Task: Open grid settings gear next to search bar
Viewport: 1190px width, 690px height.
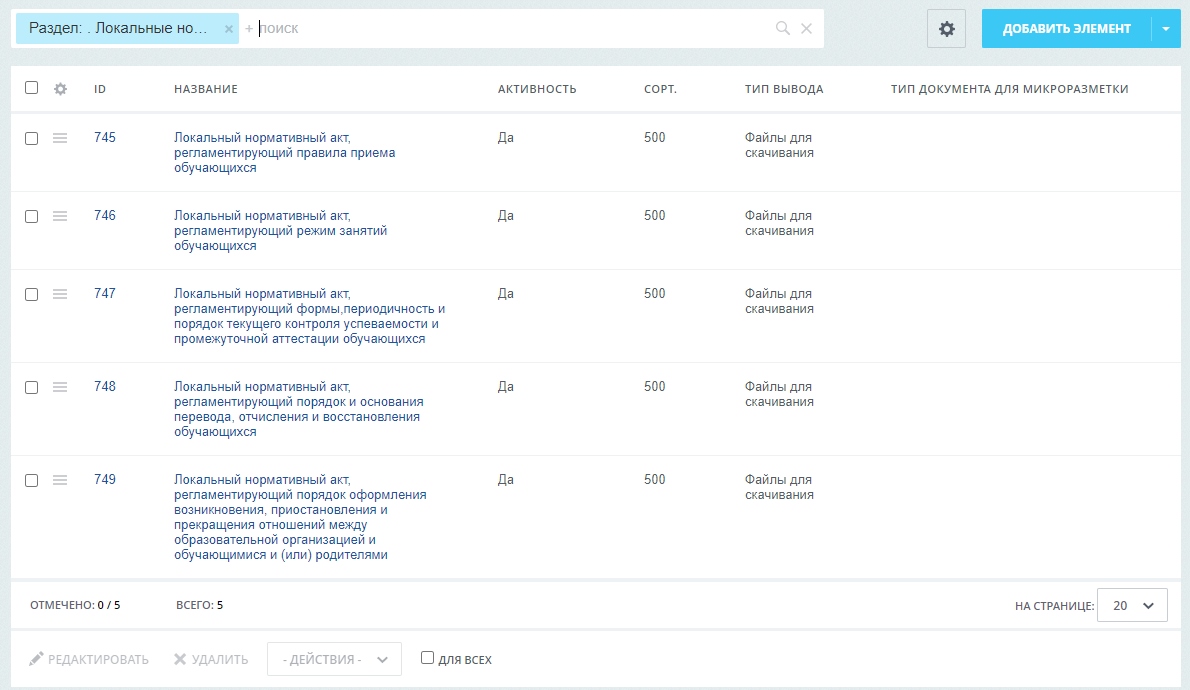Action: (x=946, y=29)
